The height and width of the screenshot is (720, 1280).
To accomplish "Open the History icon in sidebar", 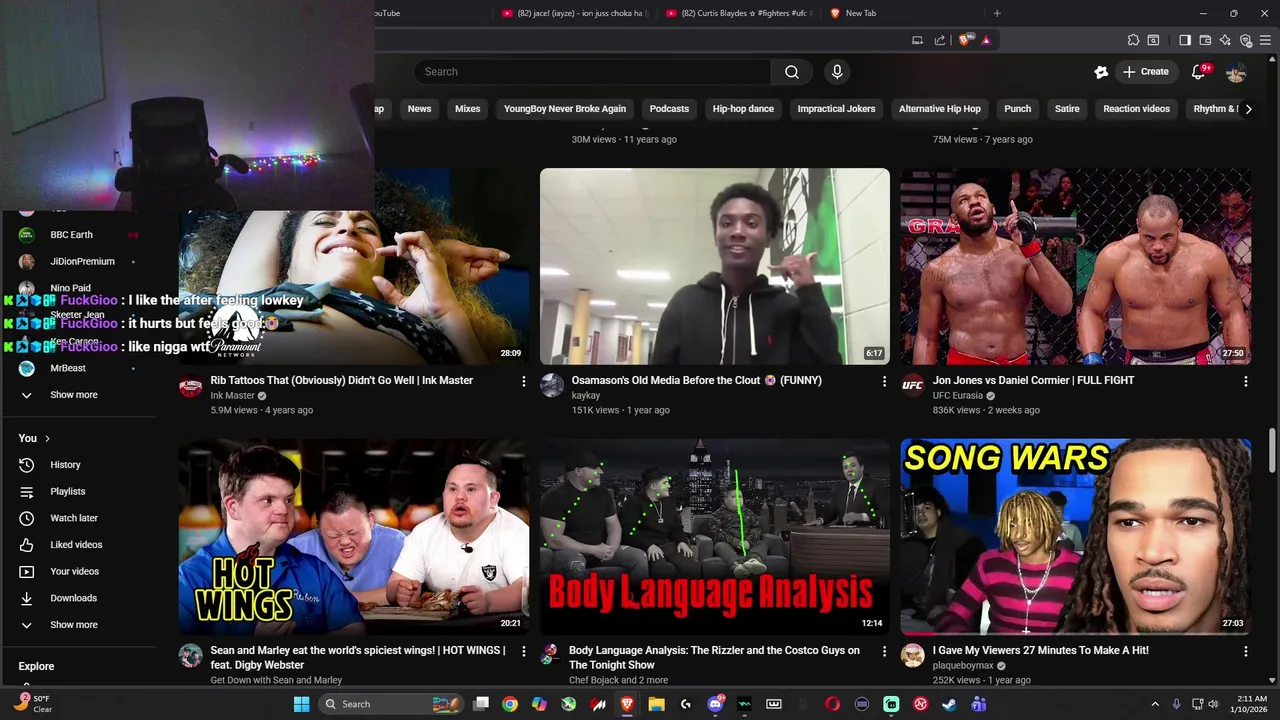I will point(27,465).
